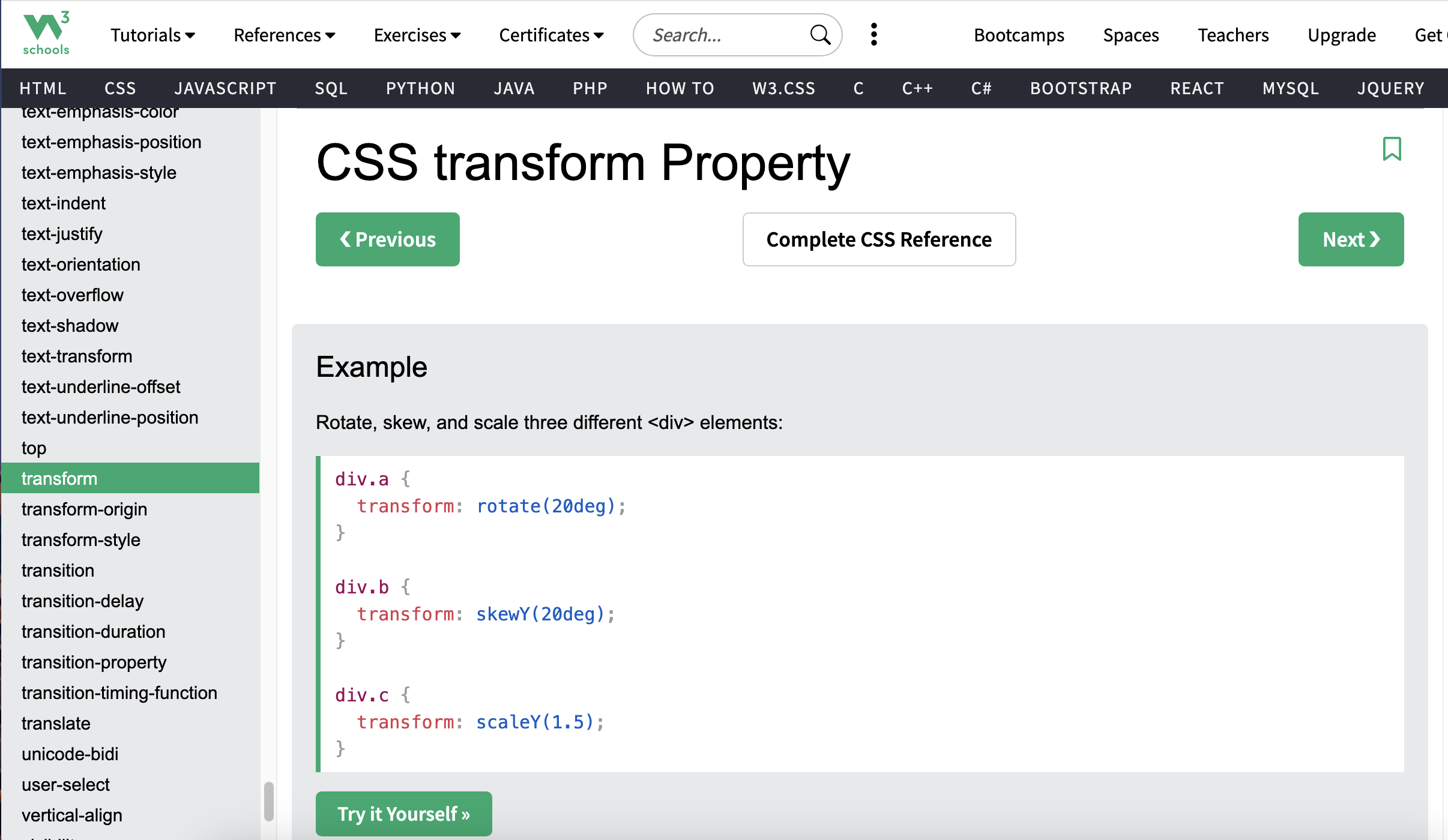Select the PYTHON tab in the topic bar

[420, 88]
